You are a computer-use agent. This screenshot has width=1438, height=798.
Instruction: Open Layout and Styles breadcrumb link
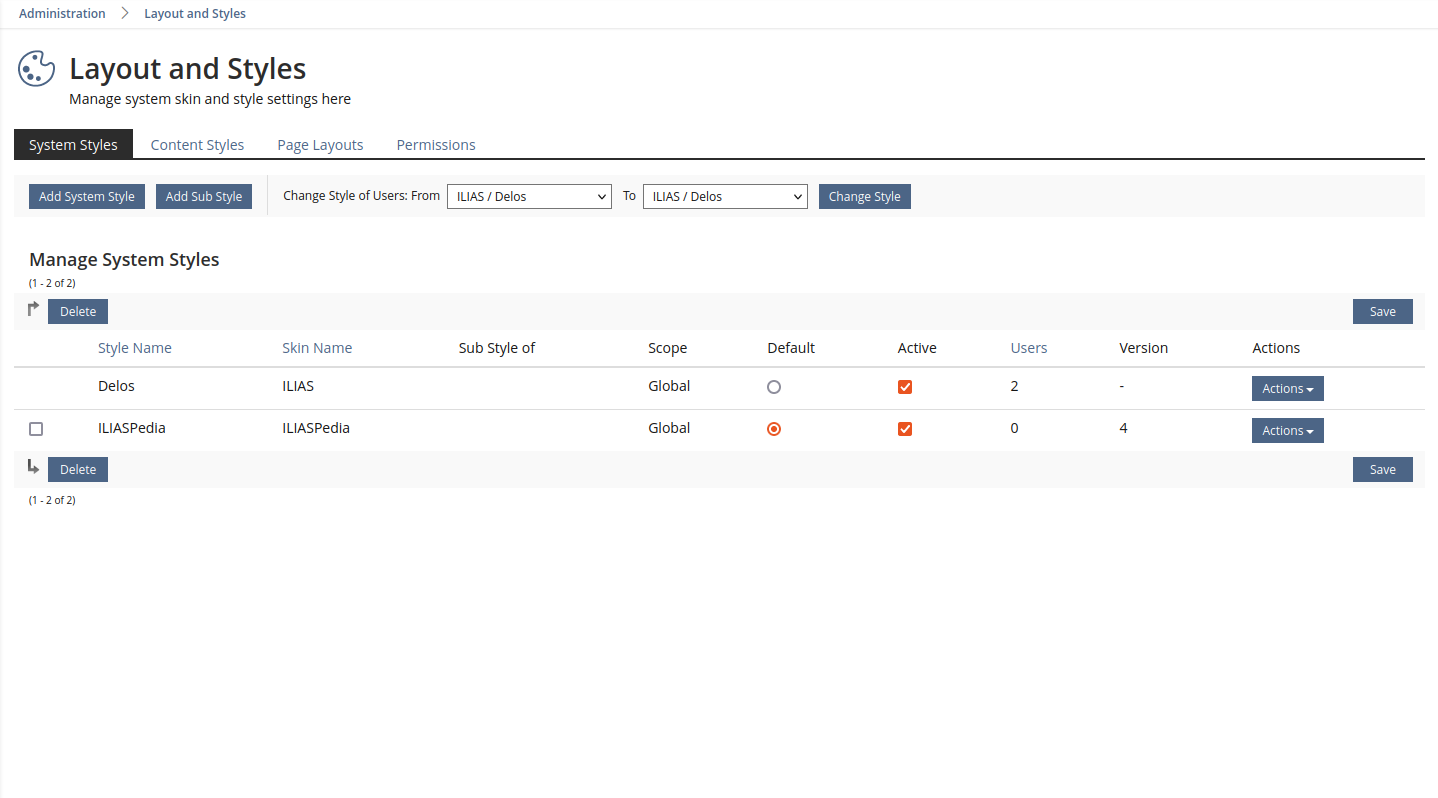click(195, 13)
